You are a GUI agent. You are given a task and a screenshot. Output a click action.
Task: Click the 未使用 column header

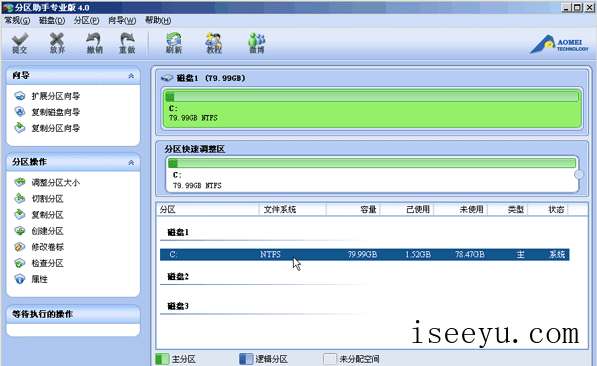point(460,209)
